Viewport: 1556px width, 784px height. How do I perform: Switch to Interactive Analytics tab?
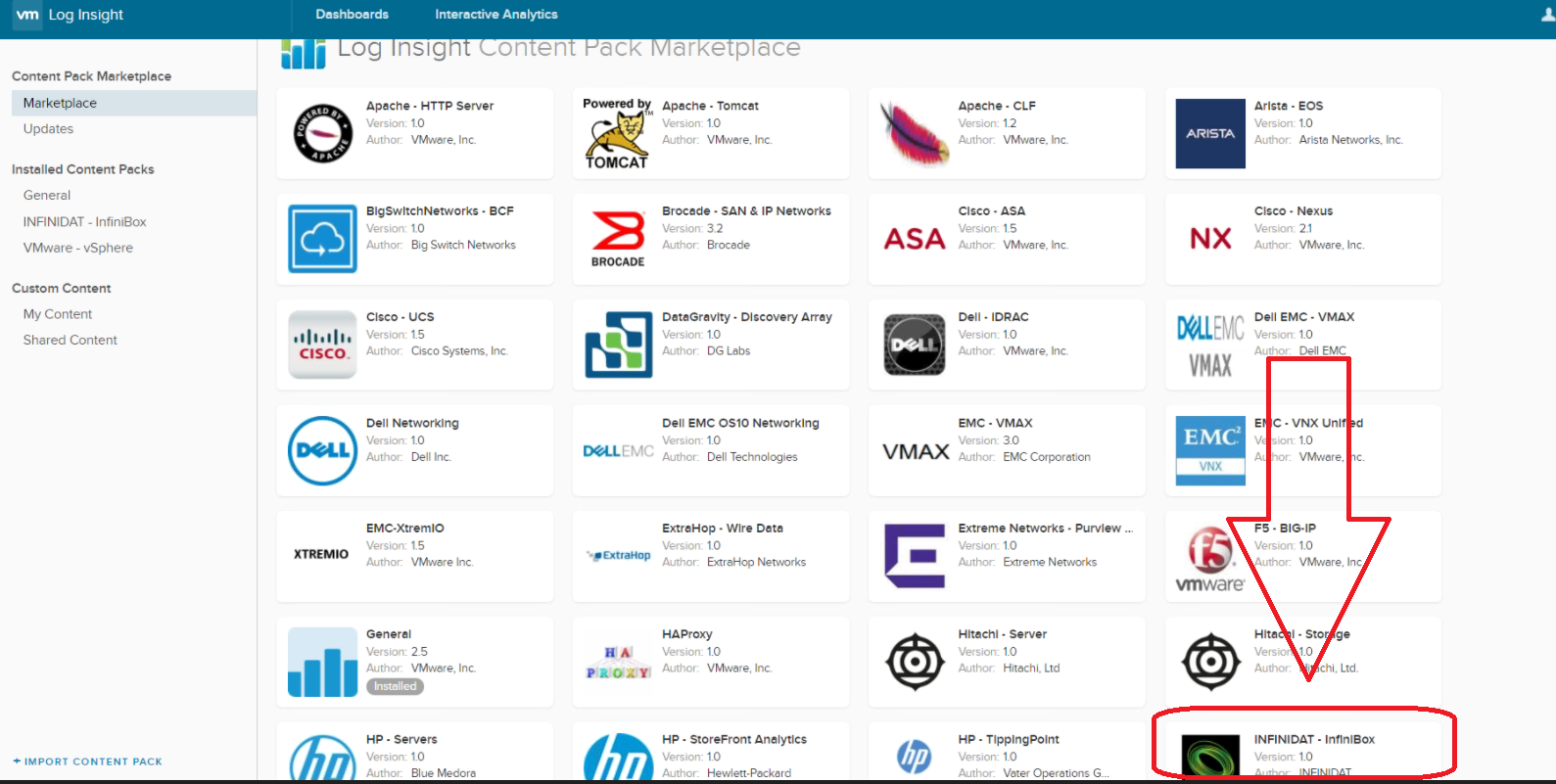495,15
